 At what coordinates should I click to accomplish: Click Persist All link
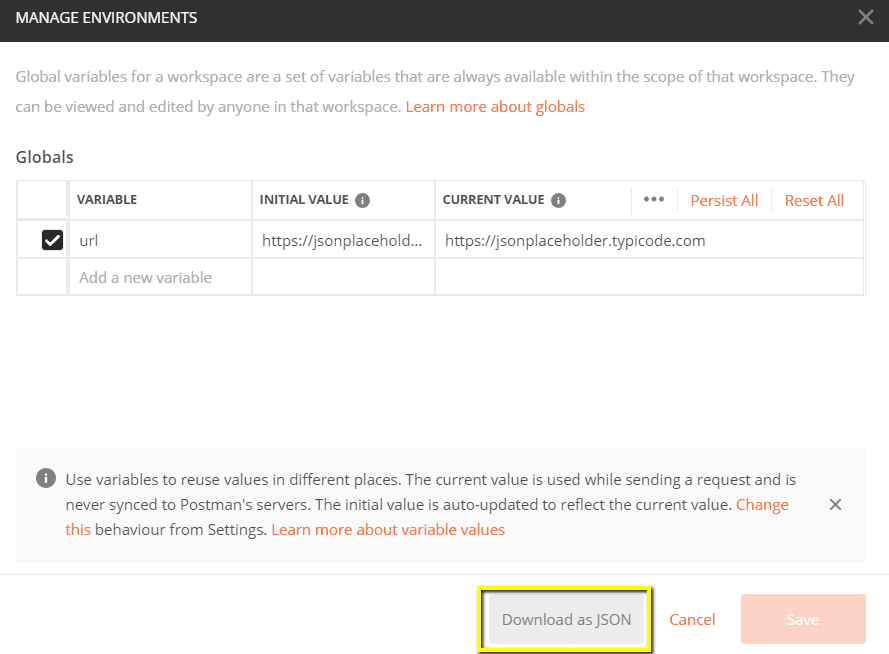click(724, 200)
